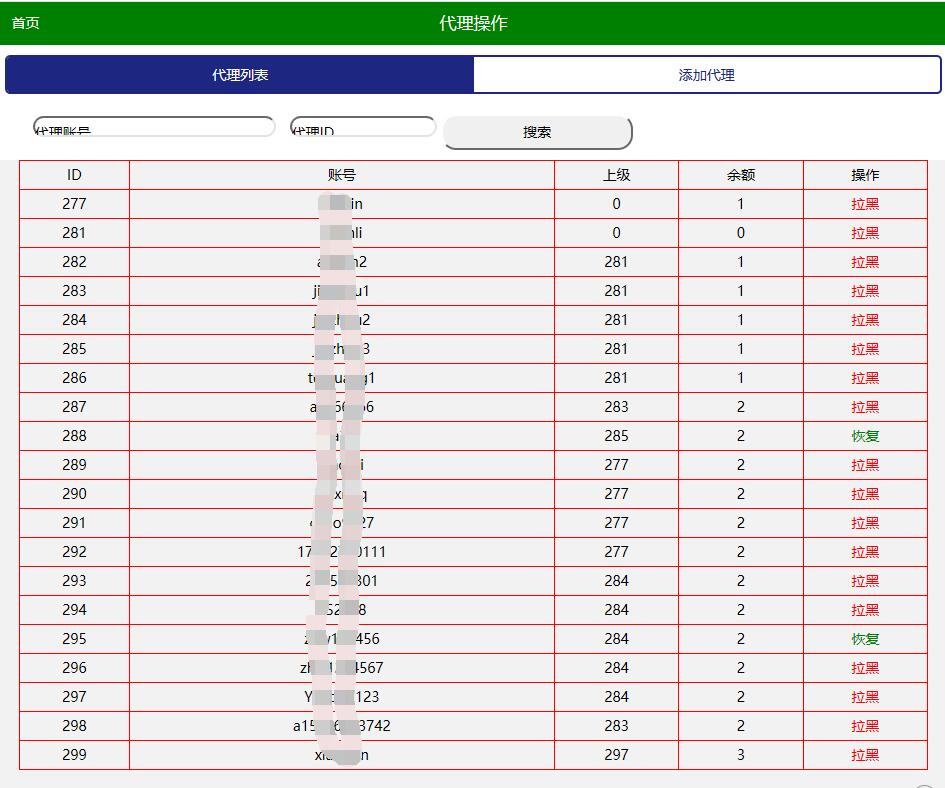The image size is (945, 788).
Task: Click 拉黑 for agent ID 290
Action: coord(863,494)
